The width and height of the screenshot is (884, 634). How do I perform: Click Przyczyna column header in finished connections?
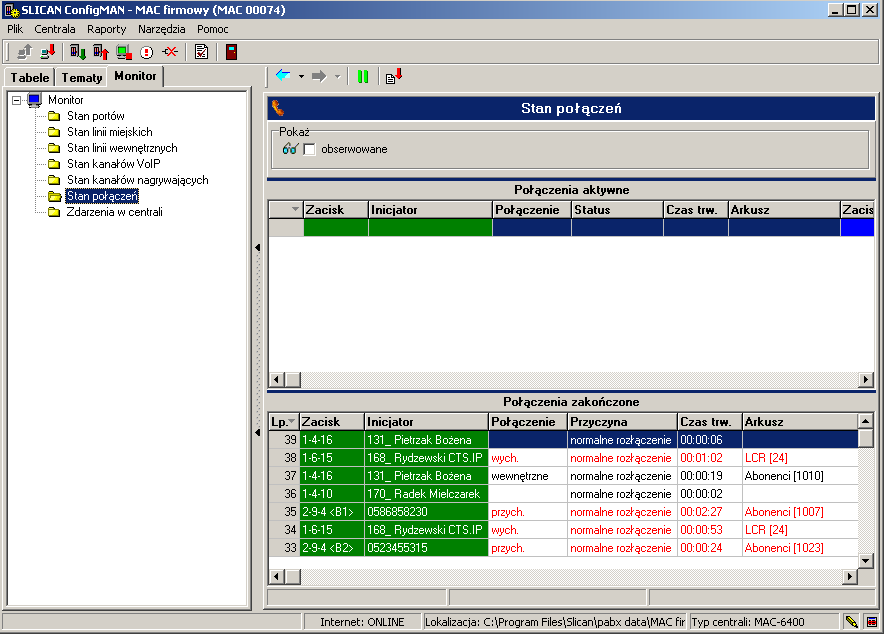[622, 422]
